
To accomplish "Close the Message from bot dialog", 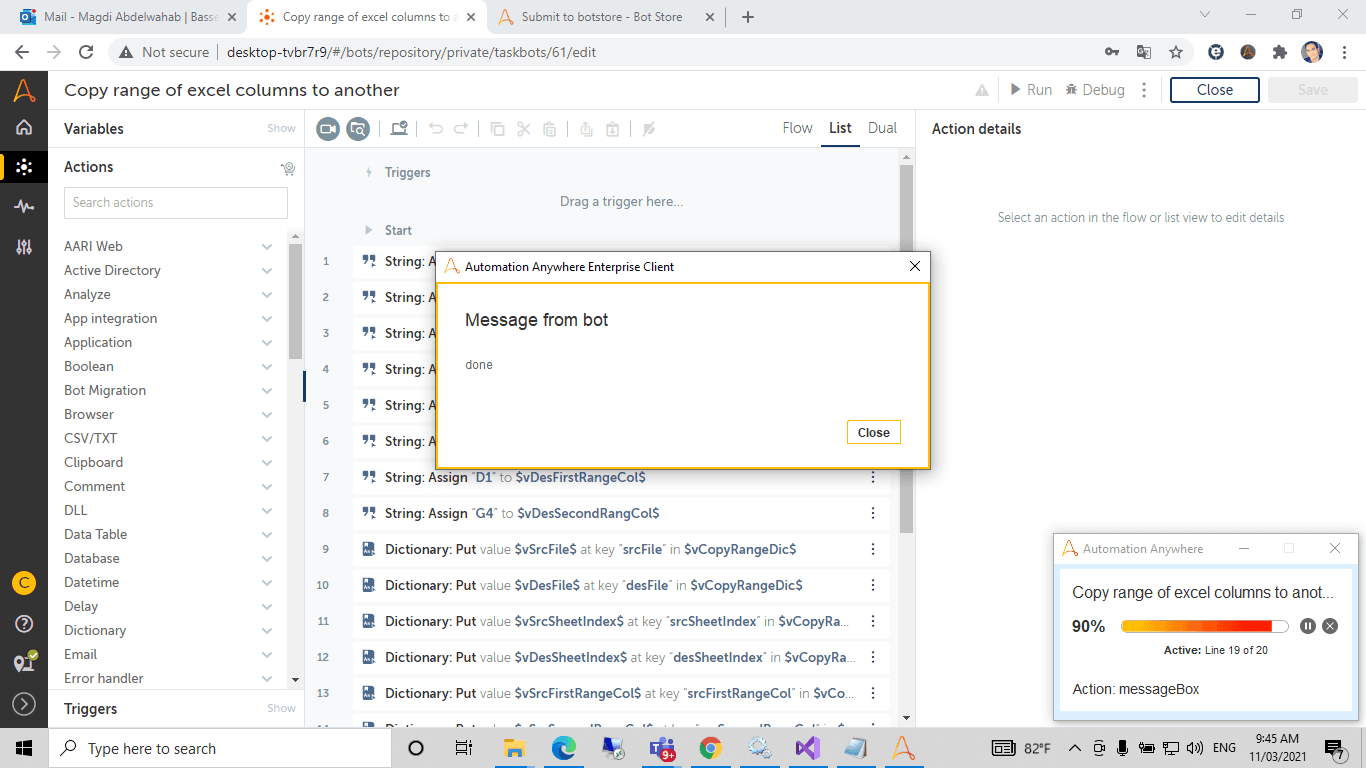I will tap(873, 432).
